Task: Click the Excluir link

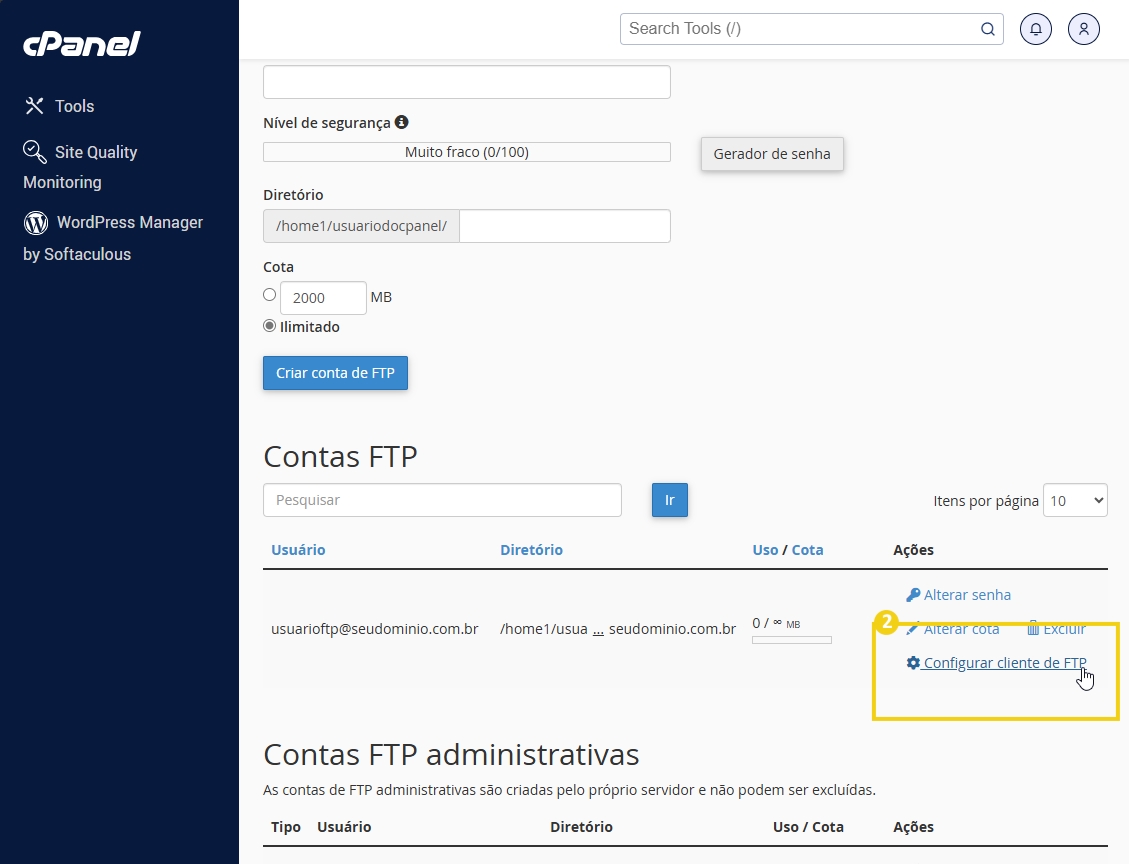Action: click(x=1064, y=629)
